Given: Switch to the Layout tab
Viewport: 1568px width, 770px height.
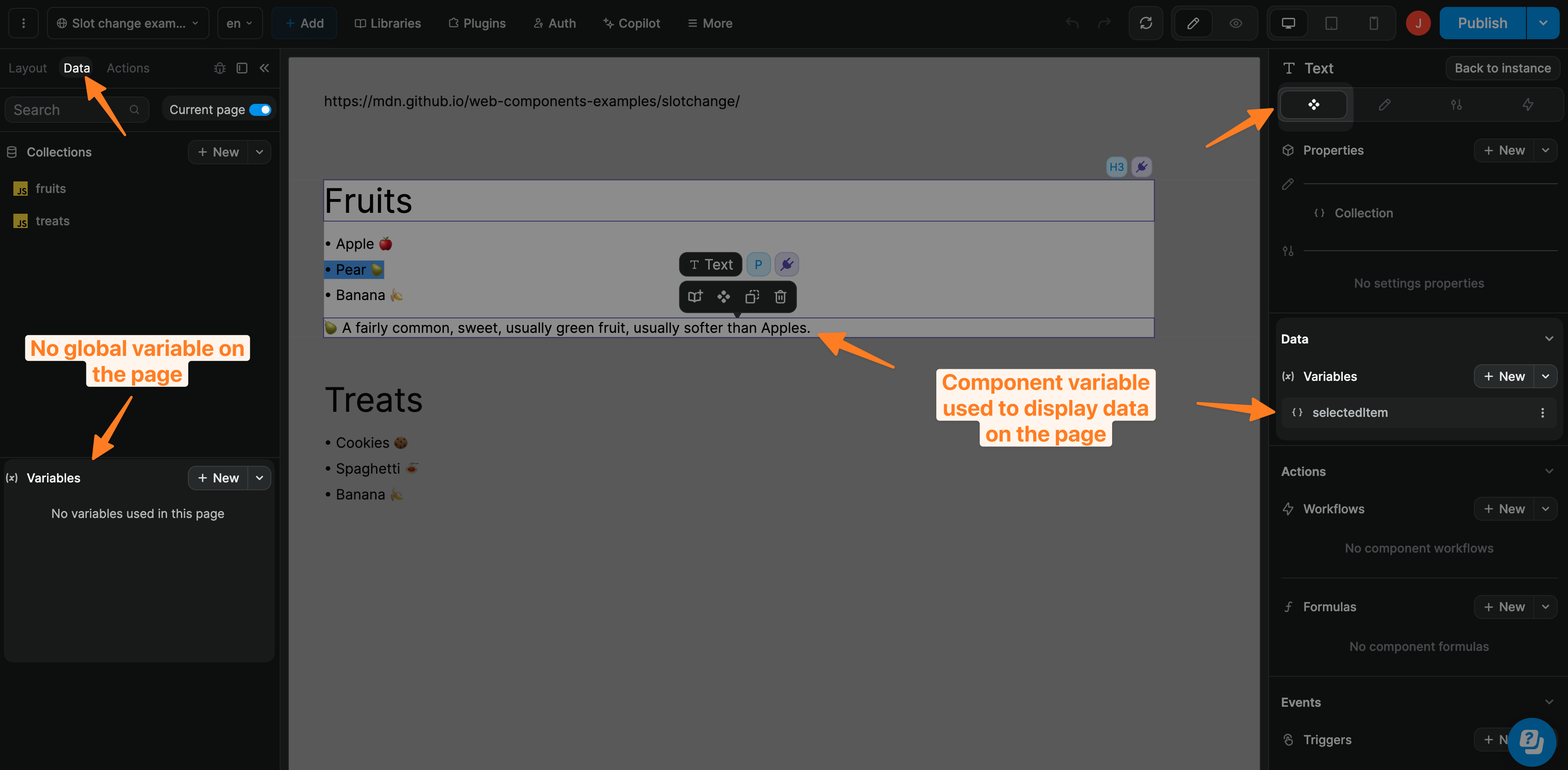Looking at the screenshot, I should pyautogui.click(x=27, y=67).
